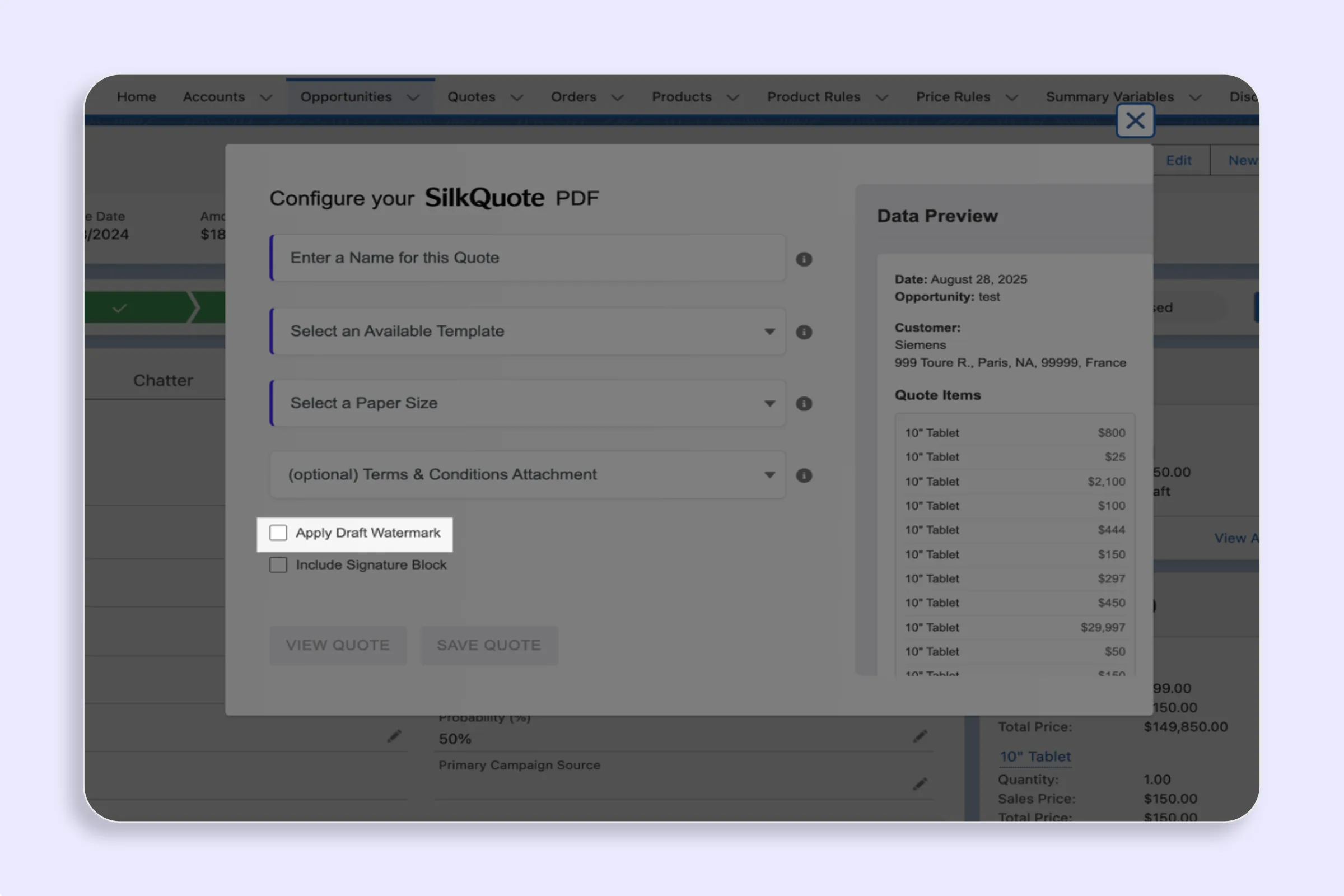This screenshot has height=896, width=1344.
Task: Click pencil edit icon next to Probability
Action: click(920, 736)
